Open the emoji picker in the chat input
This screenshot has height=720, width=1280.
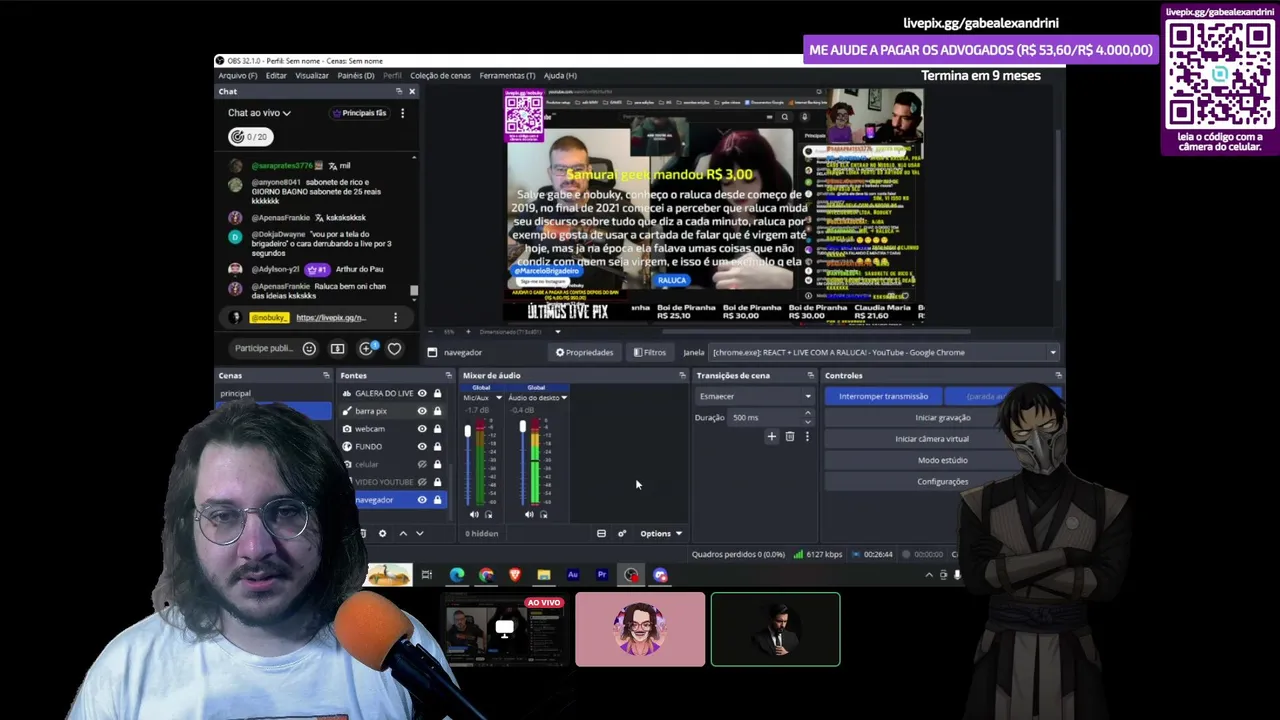[x=309, y=348]
